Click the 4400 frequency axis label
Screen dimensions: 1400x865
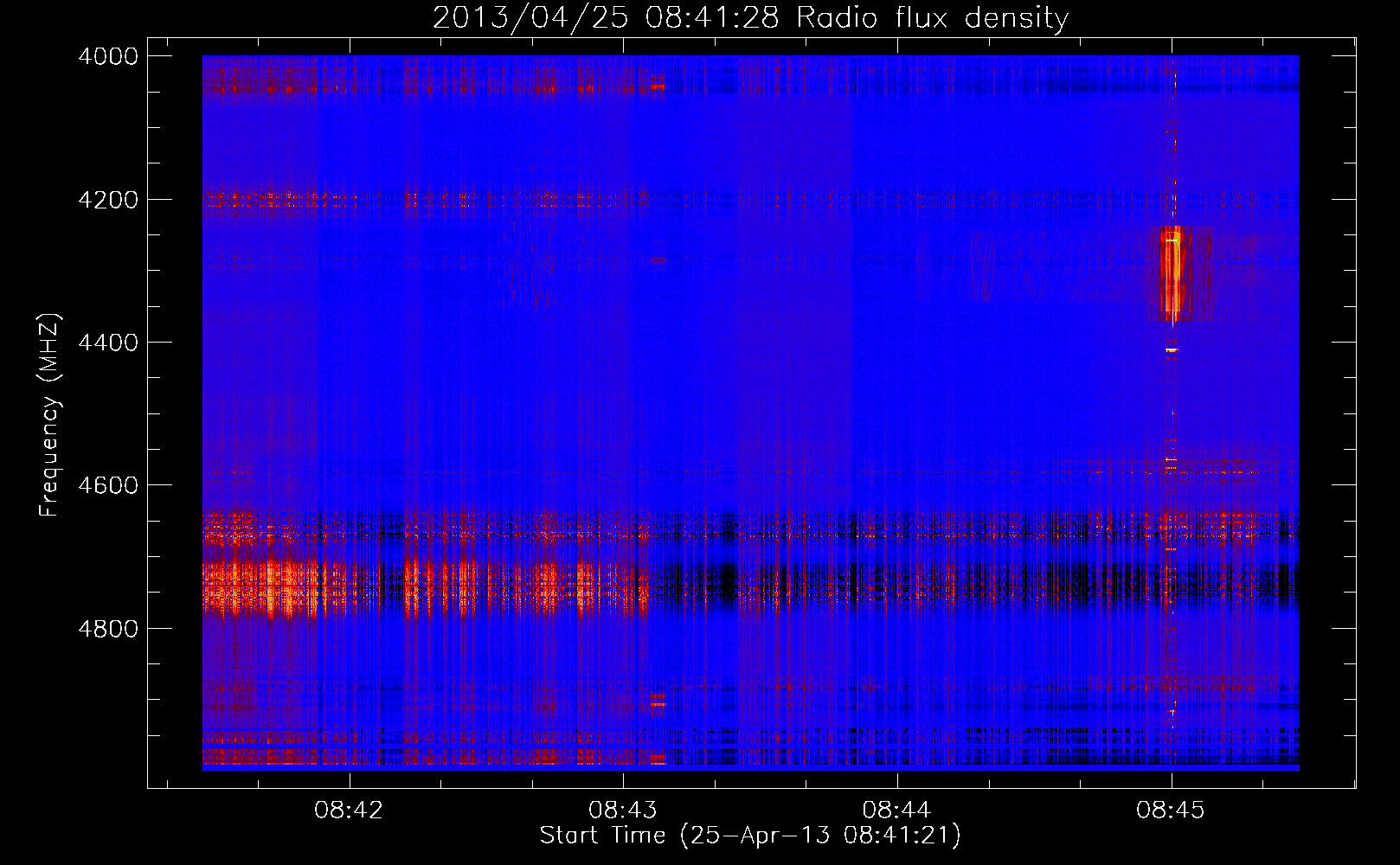(108, 343)
